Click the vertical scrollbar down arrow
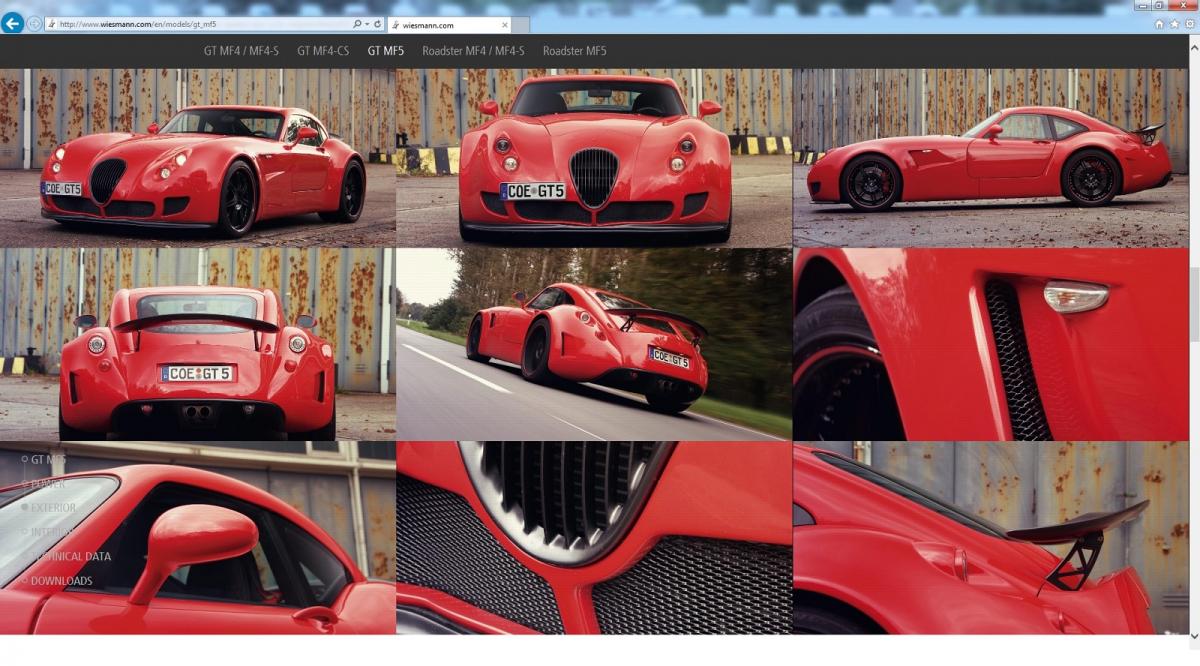Screen dimensions: 1200x666 (x=1194, y=636)
